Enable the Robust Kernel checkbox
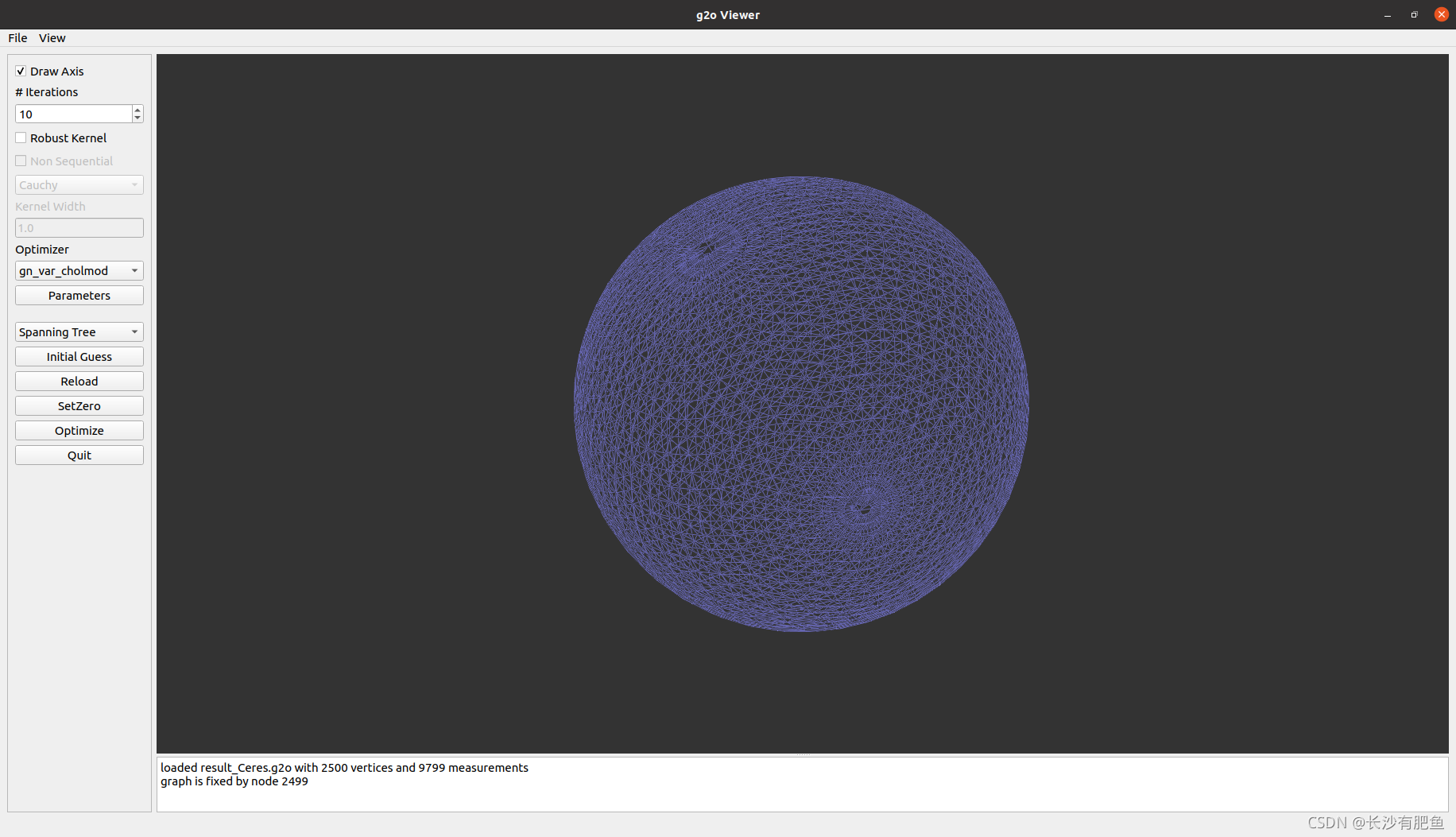 [21, 138]
